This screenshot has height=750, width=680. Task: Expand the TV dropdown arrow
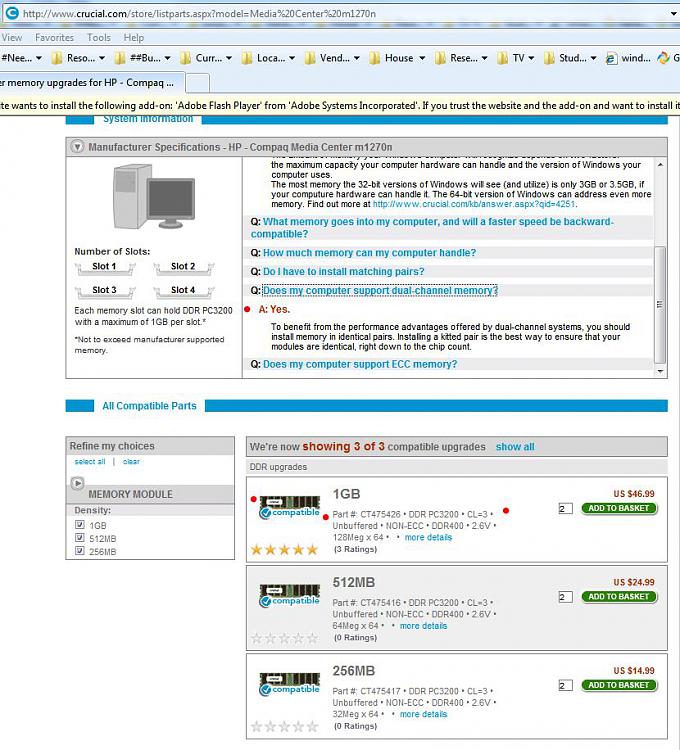pos(531,58)
